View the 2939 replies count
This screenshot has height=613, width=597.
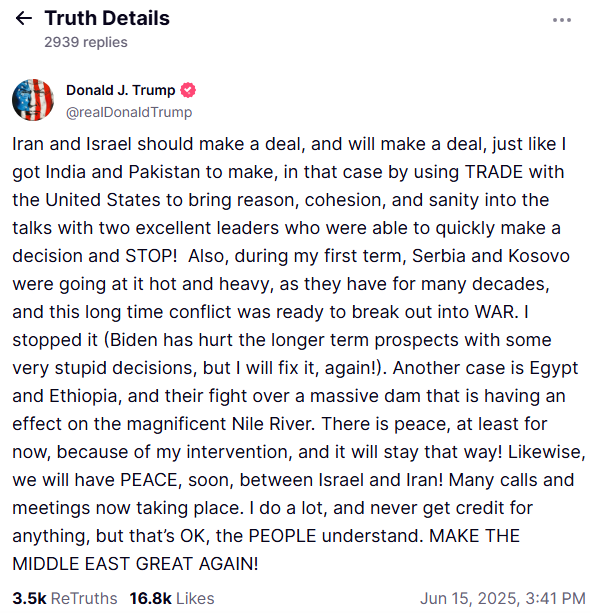86,42
